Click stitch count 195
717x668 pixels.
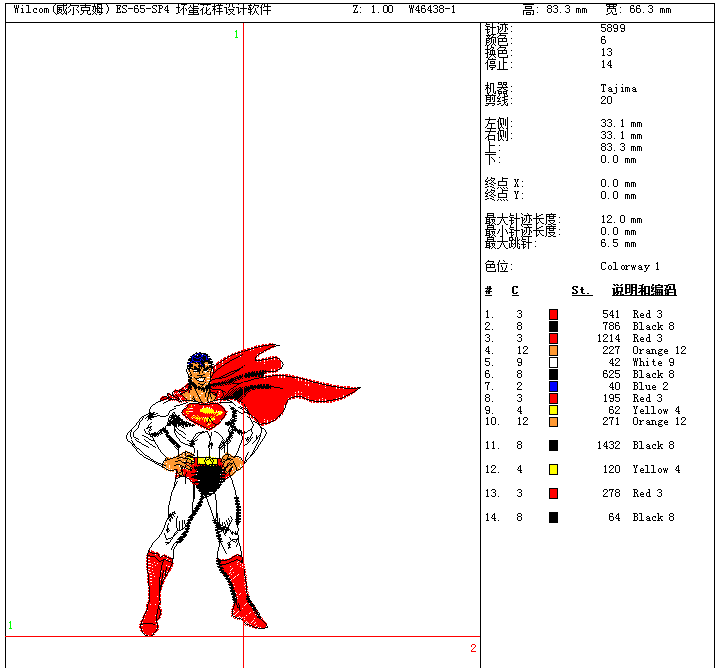click(611, 399)
